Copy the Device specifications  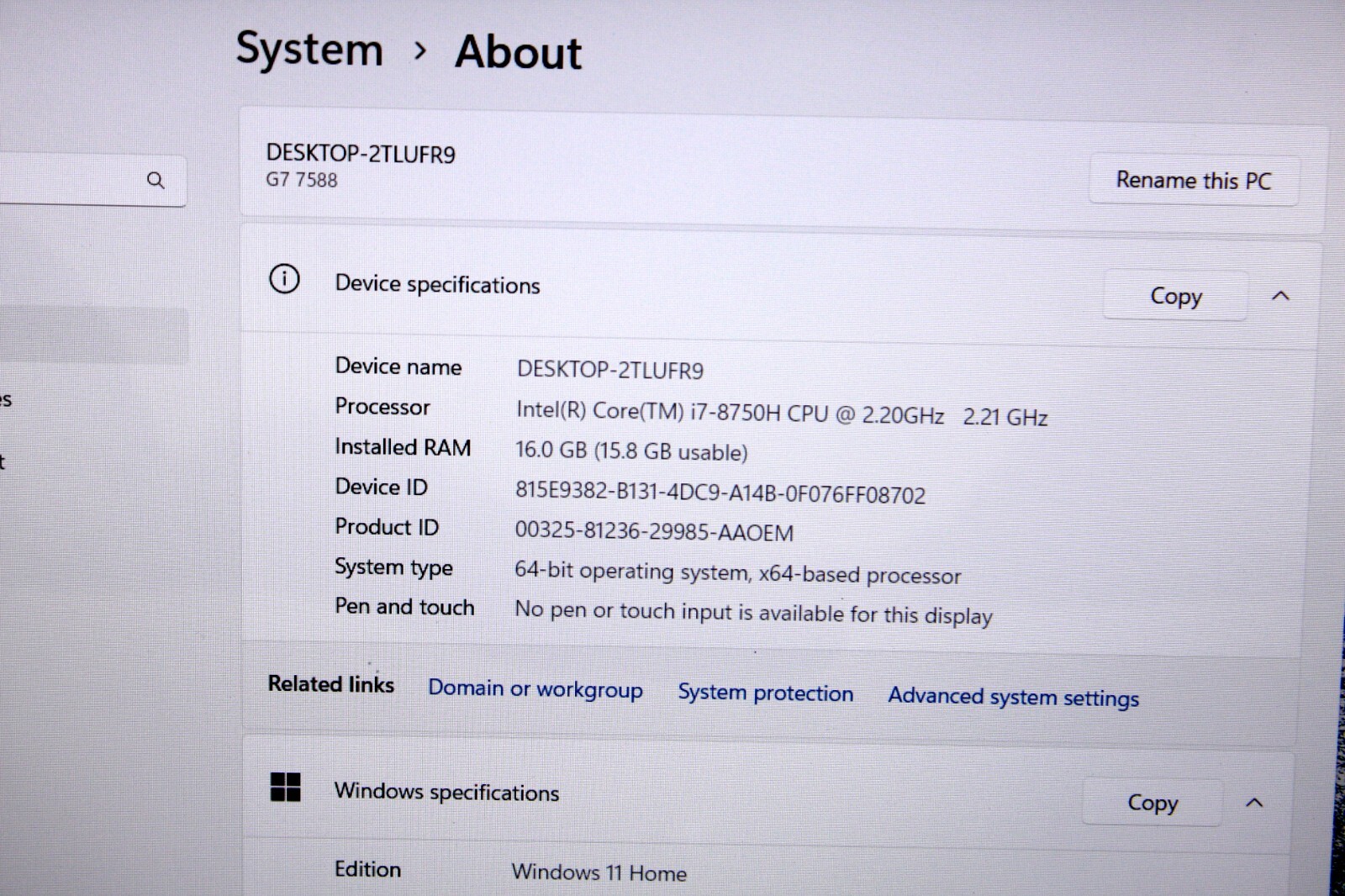coord(1175,296)
